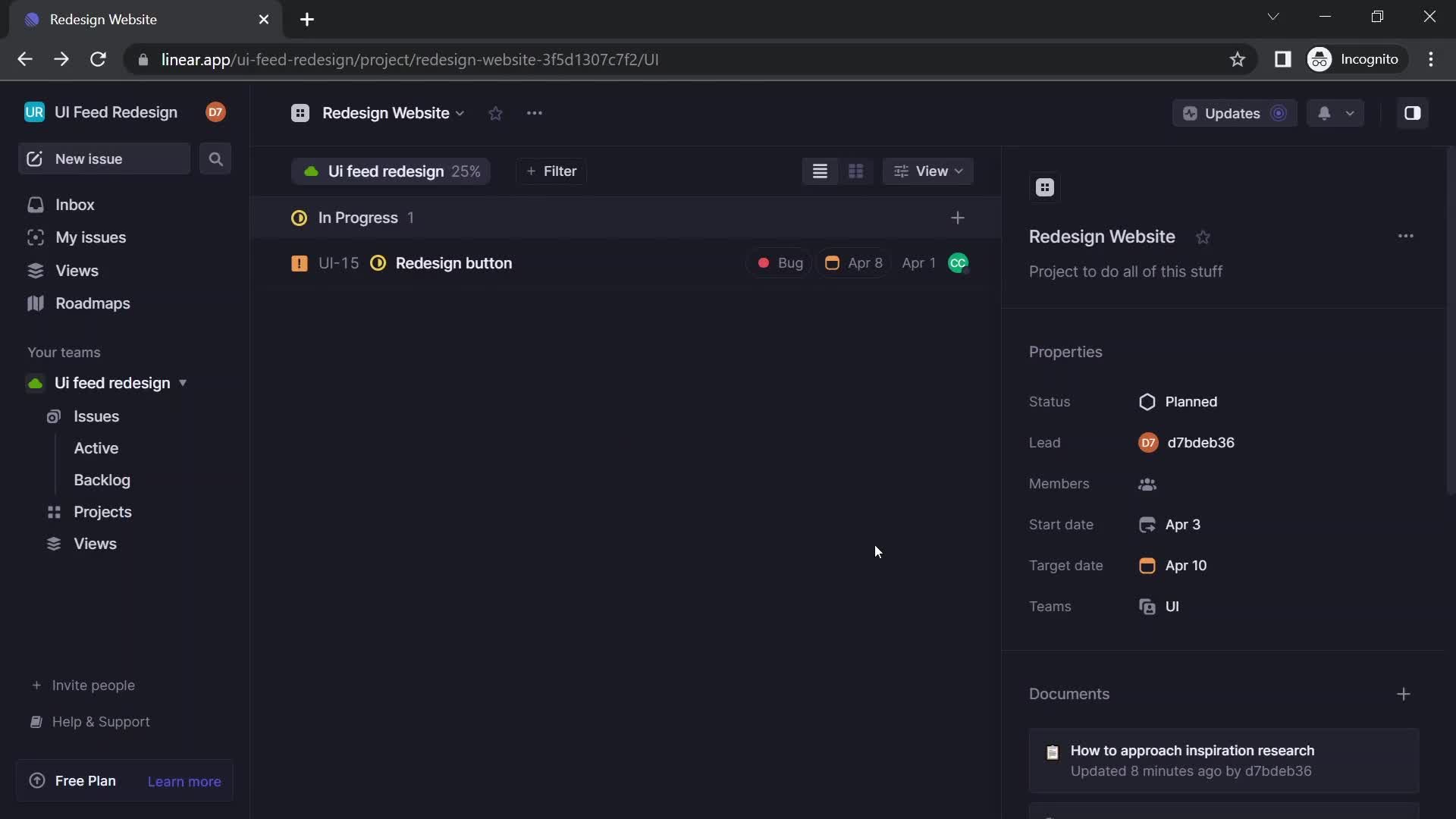
Task: Edit description Project to do all of this stuff
Action: pos(1125,272)
